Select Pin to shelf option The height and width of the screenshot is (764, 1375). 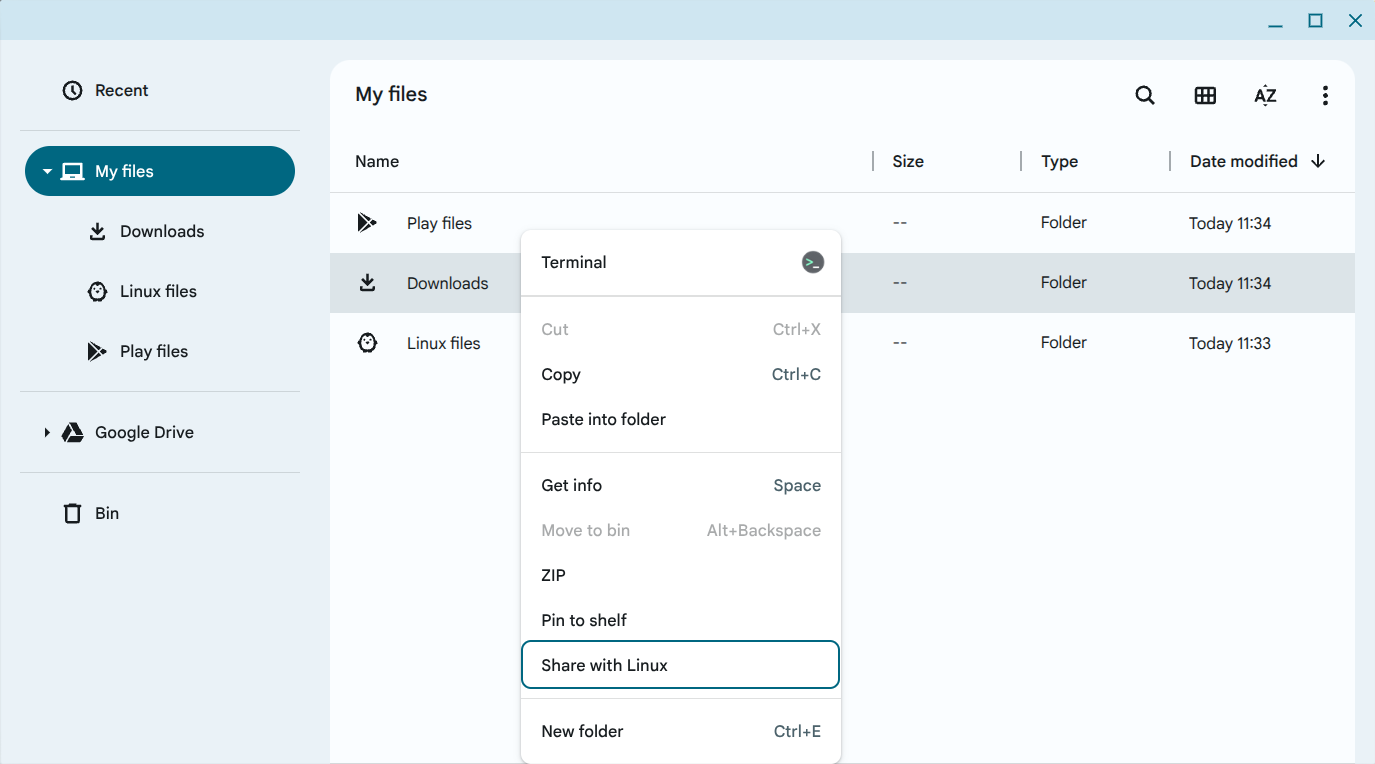[x=584, y=620]
